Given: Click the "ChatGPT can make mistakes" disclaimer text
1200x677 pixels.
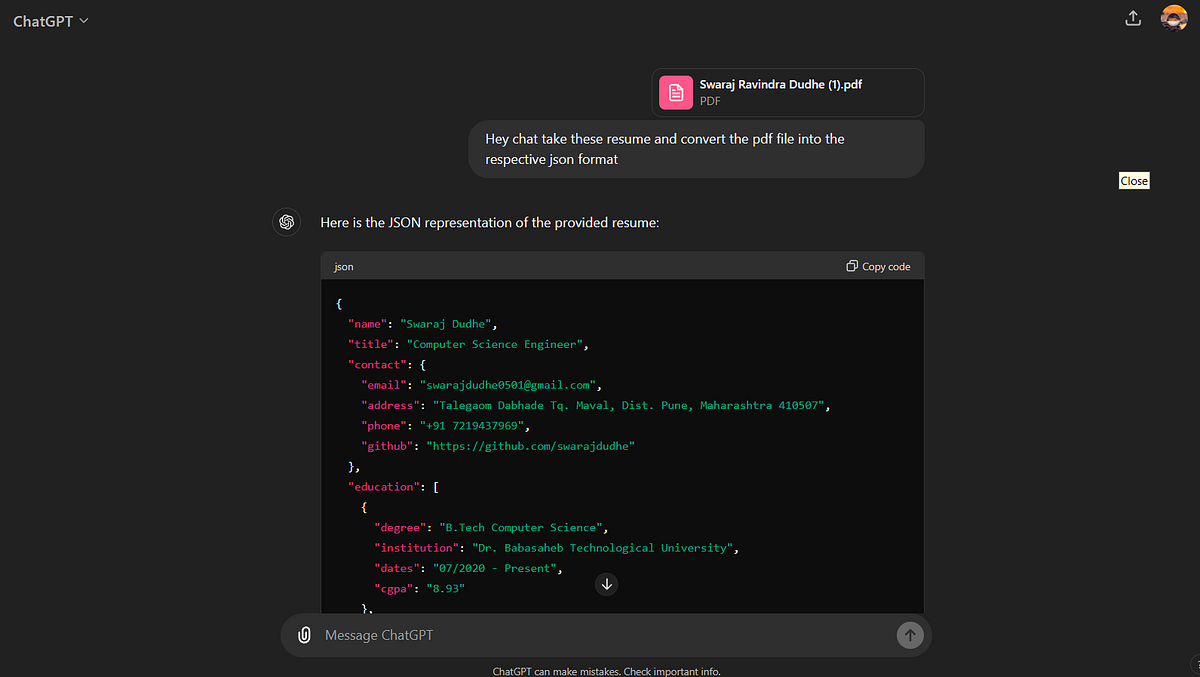Looking at the screenshot, I should click(606, 671).
